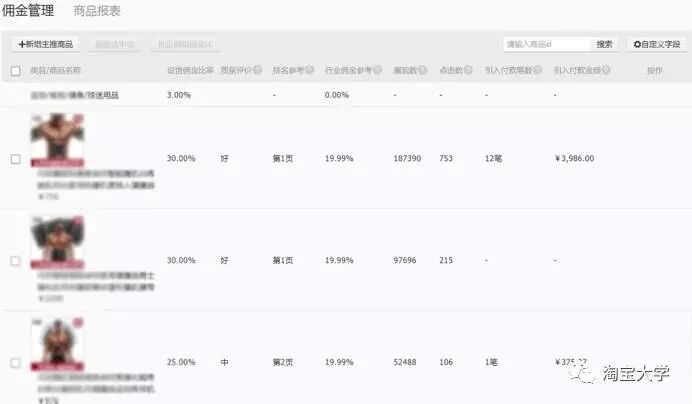
Task: Click help icon beside 引入付款金额 column header
Action: coord(606,70)
